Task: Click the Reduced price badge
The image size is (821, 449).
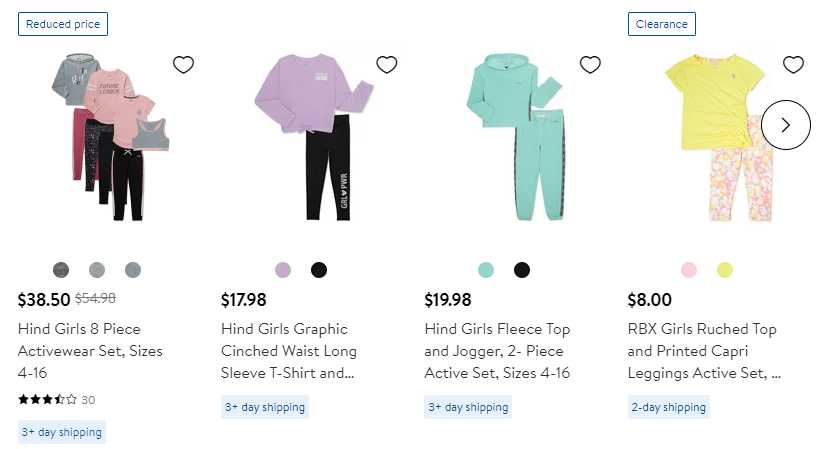Action: (x=62, y=24)
